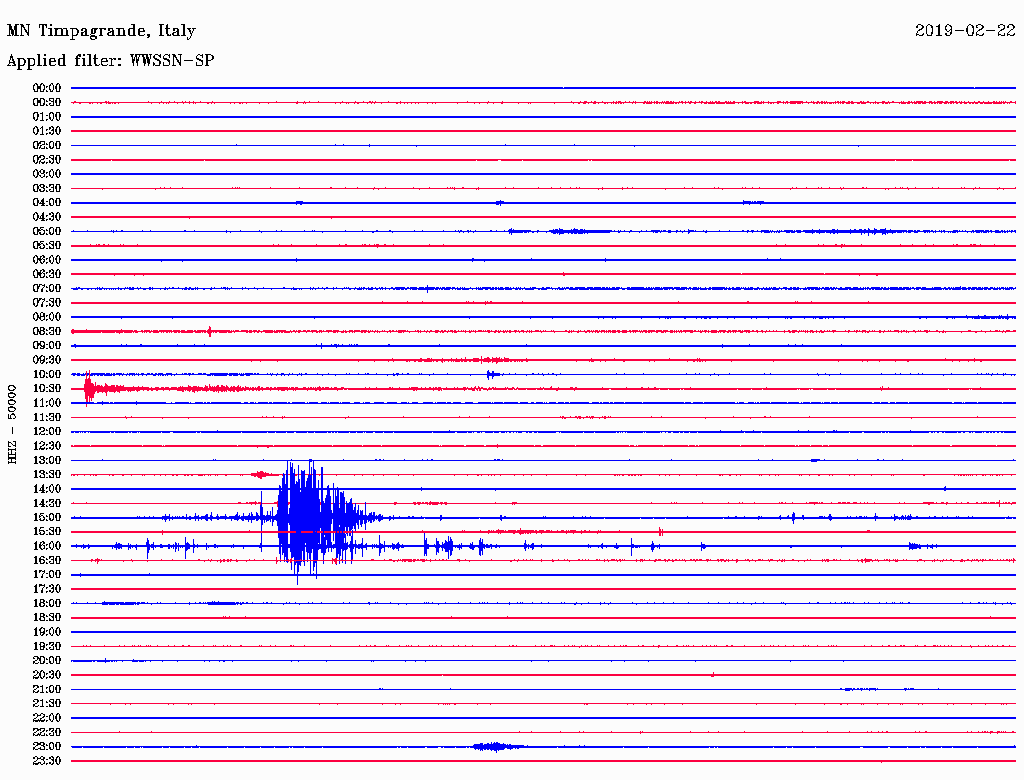Click the '10:30' time label
Viewport: 1024px width, 780px height.
(46, 389)
